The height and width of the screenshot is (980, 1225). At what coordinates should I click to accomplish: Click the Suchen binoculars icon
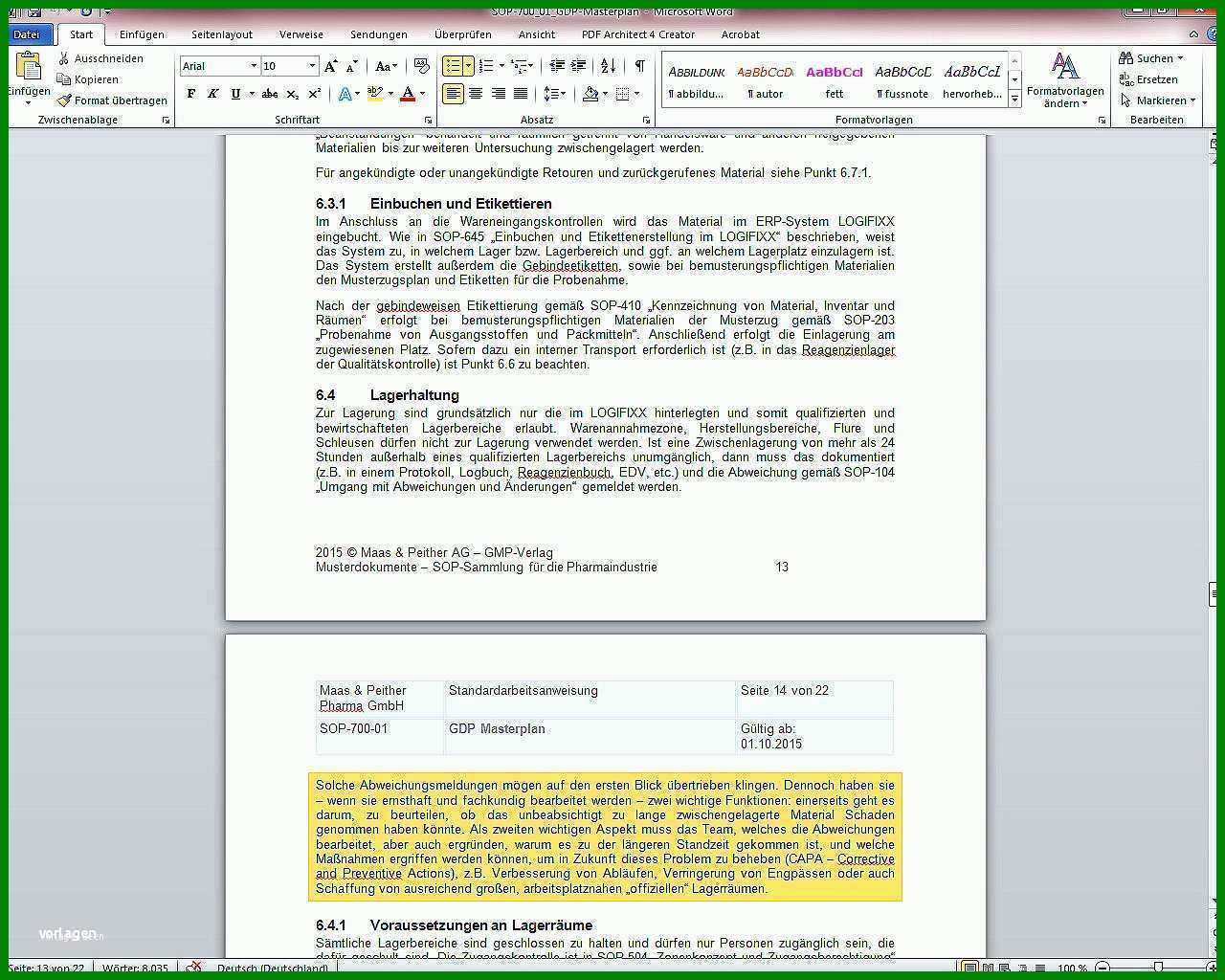tap(1126, 58)
